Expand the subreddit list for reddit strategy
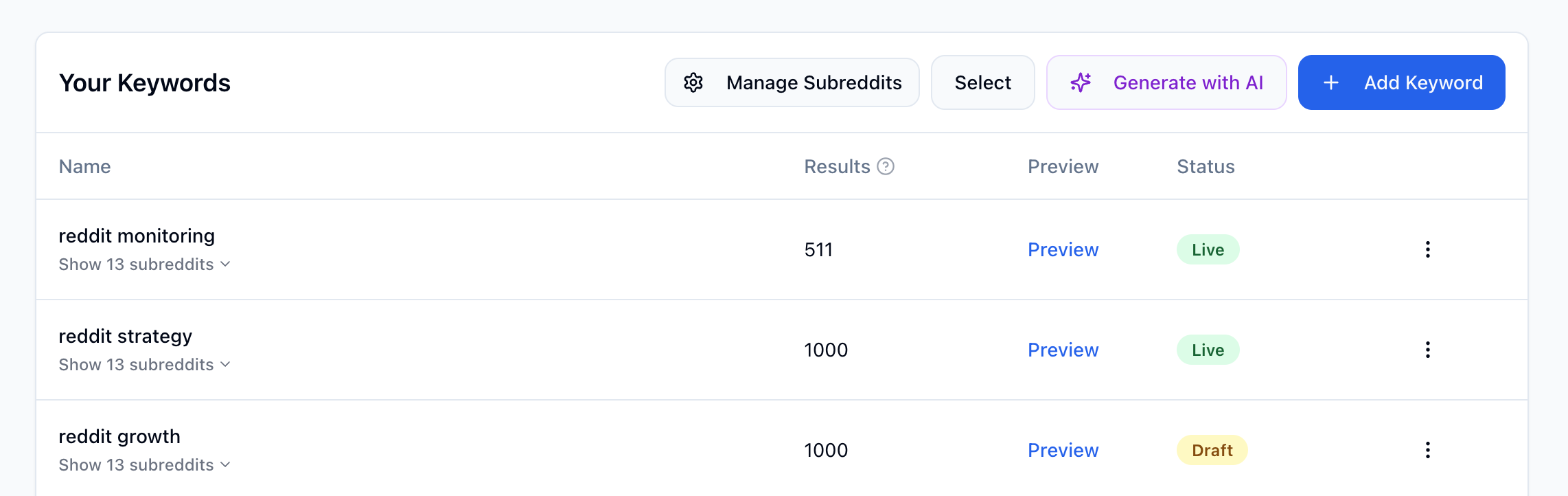The height and width of the screenshot is (496, 1568). [137, 365]
